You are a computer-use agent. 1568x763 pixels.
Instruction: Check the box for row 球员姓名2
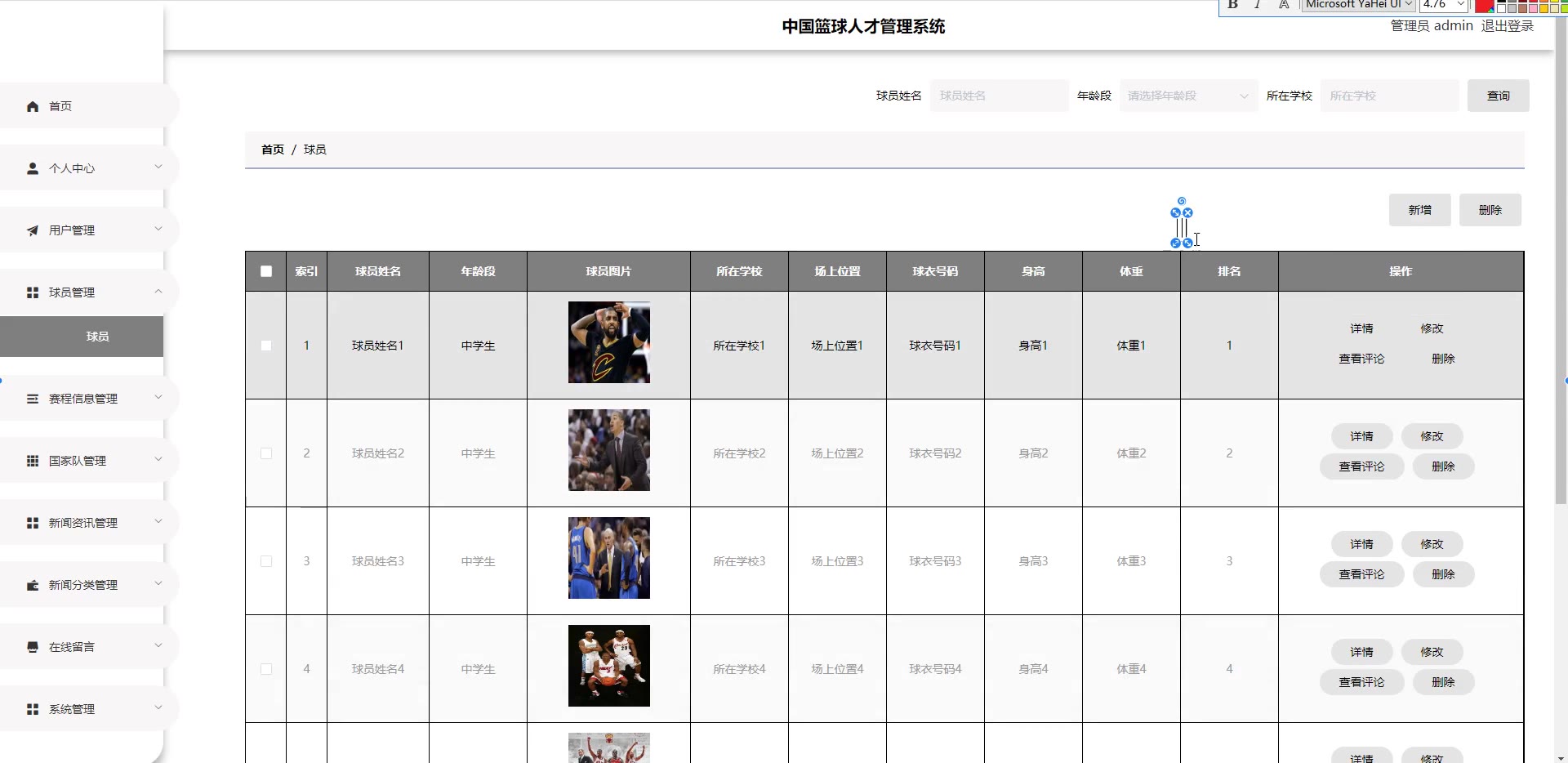coord(266,453)
